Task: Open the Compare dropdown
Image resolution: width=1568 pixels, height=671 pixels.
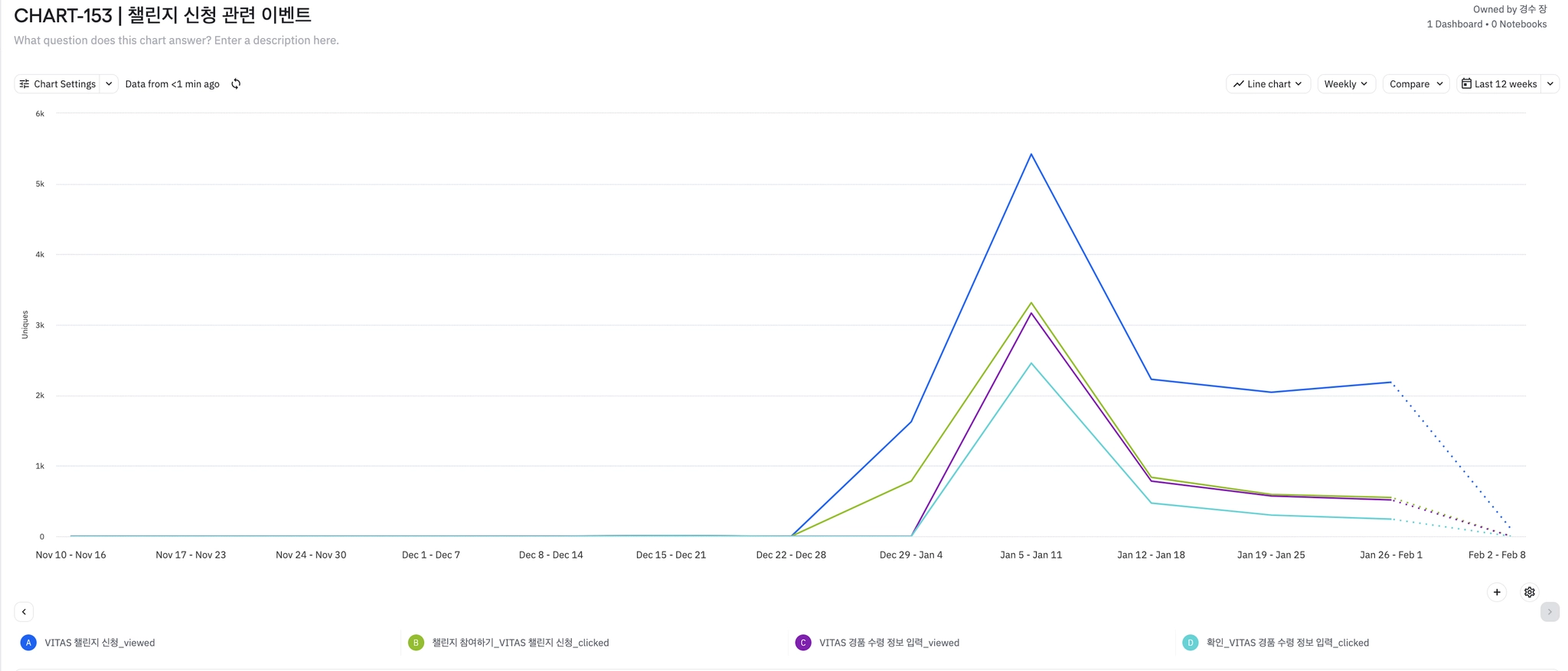Action: [x=1416, y=84]
